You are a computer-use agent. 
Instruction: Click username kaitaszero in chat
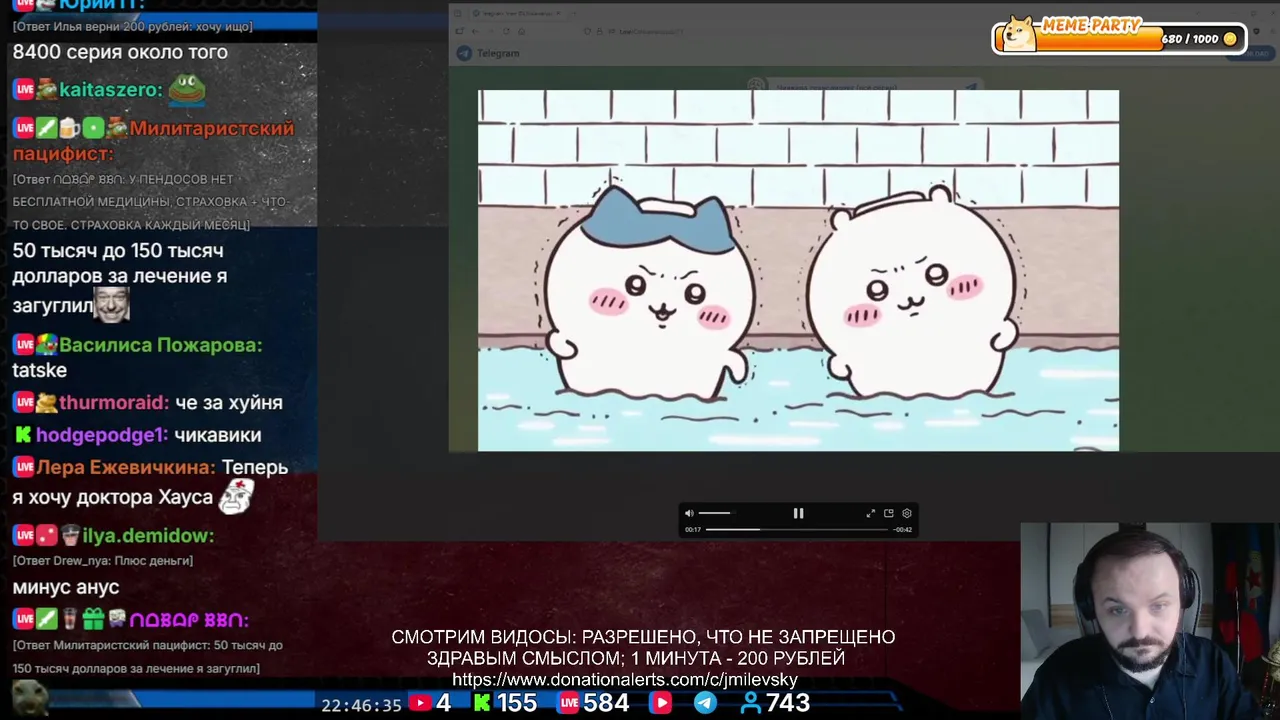(x=110, y=90)
